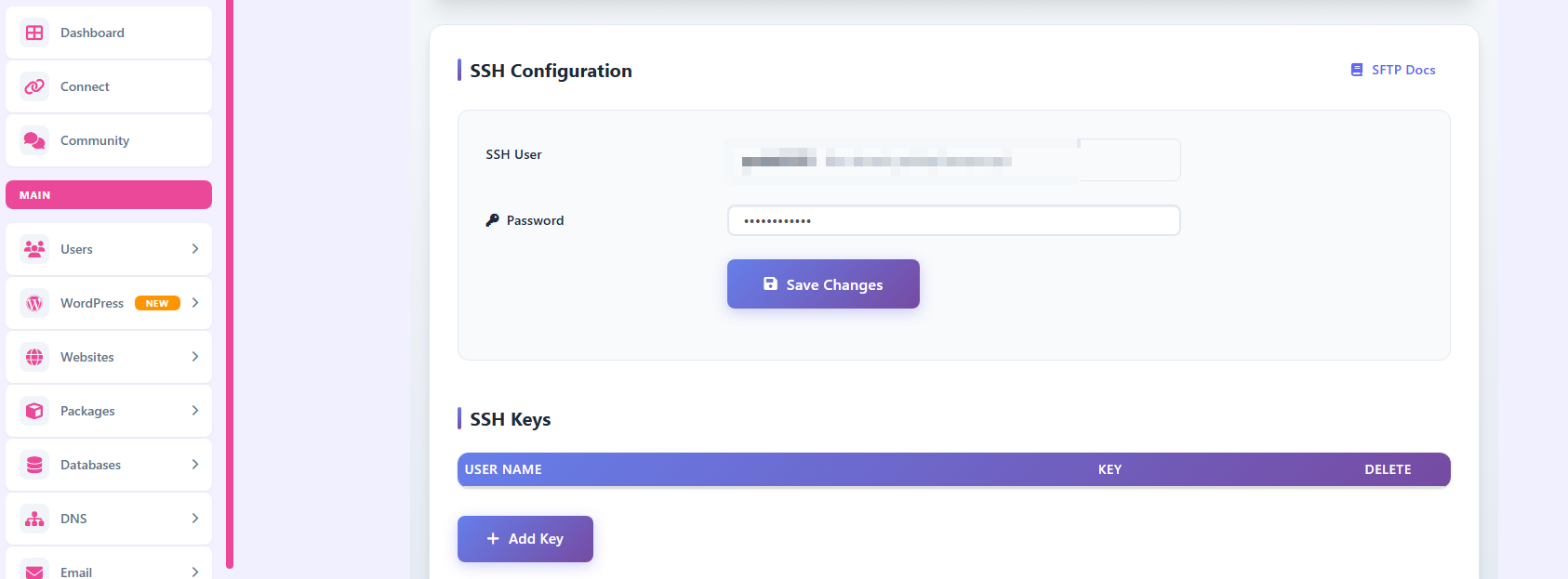Click the Connect link icon
The image size is (1568, 579).
pos(34,86)
